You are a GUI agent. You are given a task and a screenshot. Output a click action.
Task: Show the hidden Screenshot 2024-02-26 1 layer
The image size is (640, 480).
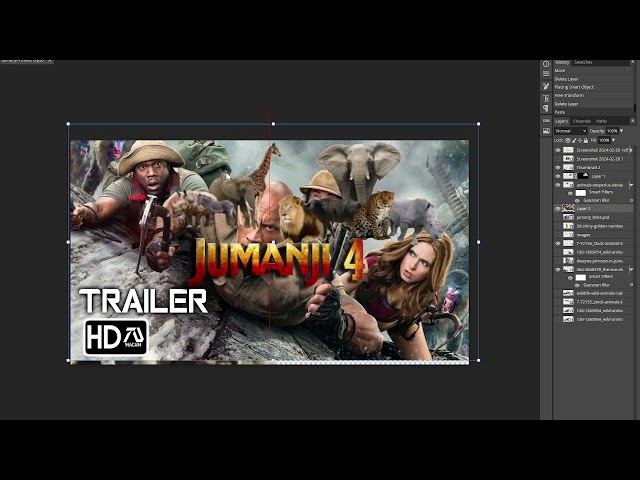[x=558, y=159]
